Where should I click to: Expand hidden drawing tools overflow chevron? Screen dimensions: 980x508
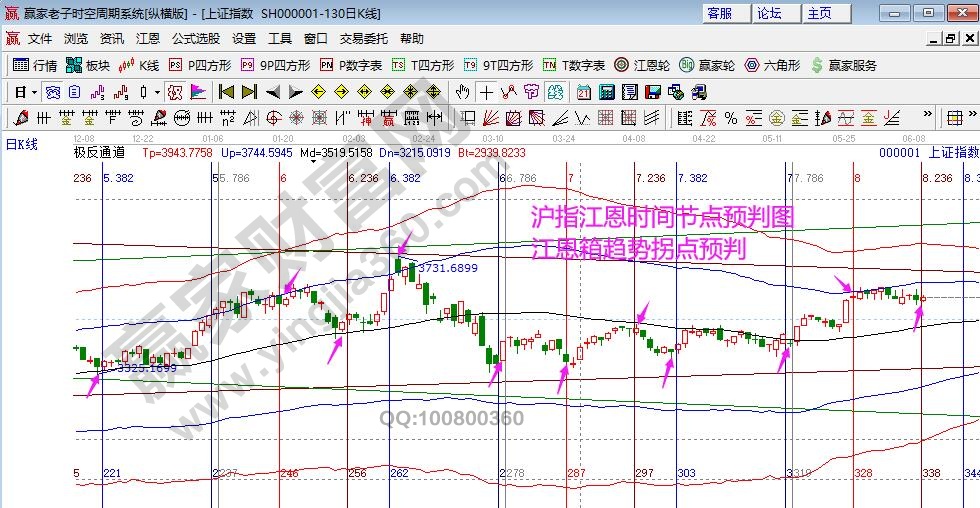[927, 116]
